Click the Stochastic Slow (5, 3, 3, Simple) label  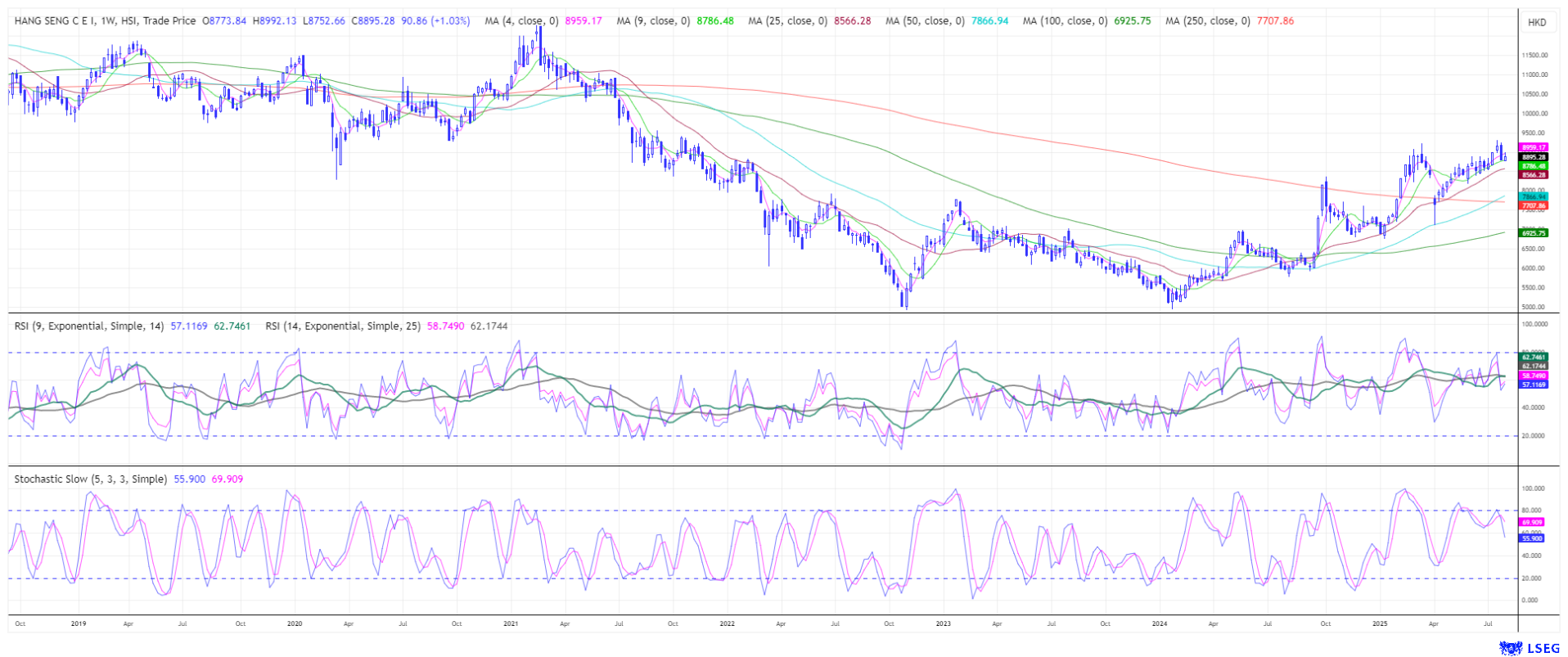90,479
